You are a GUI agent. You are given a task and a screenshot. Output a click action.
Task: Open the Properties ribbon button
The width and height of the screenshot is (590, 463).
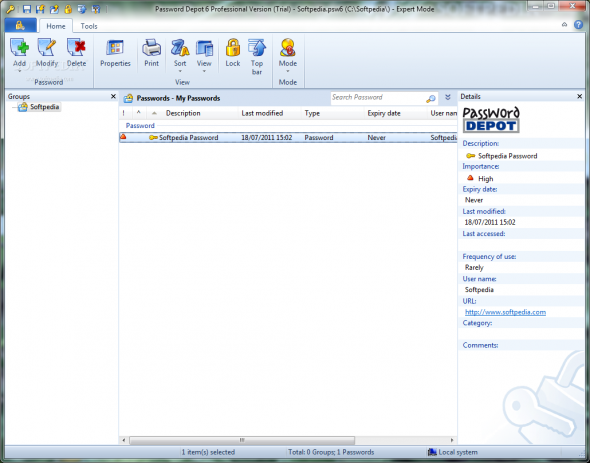tap(115, 53)
